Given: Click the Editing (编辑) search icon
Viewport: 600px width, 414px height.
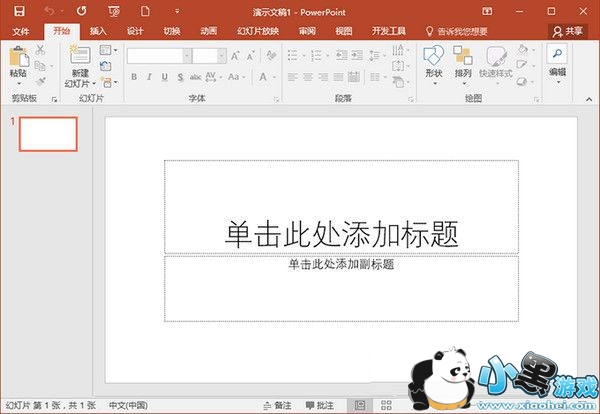Looking at the screenshot, I should (557, 54).
